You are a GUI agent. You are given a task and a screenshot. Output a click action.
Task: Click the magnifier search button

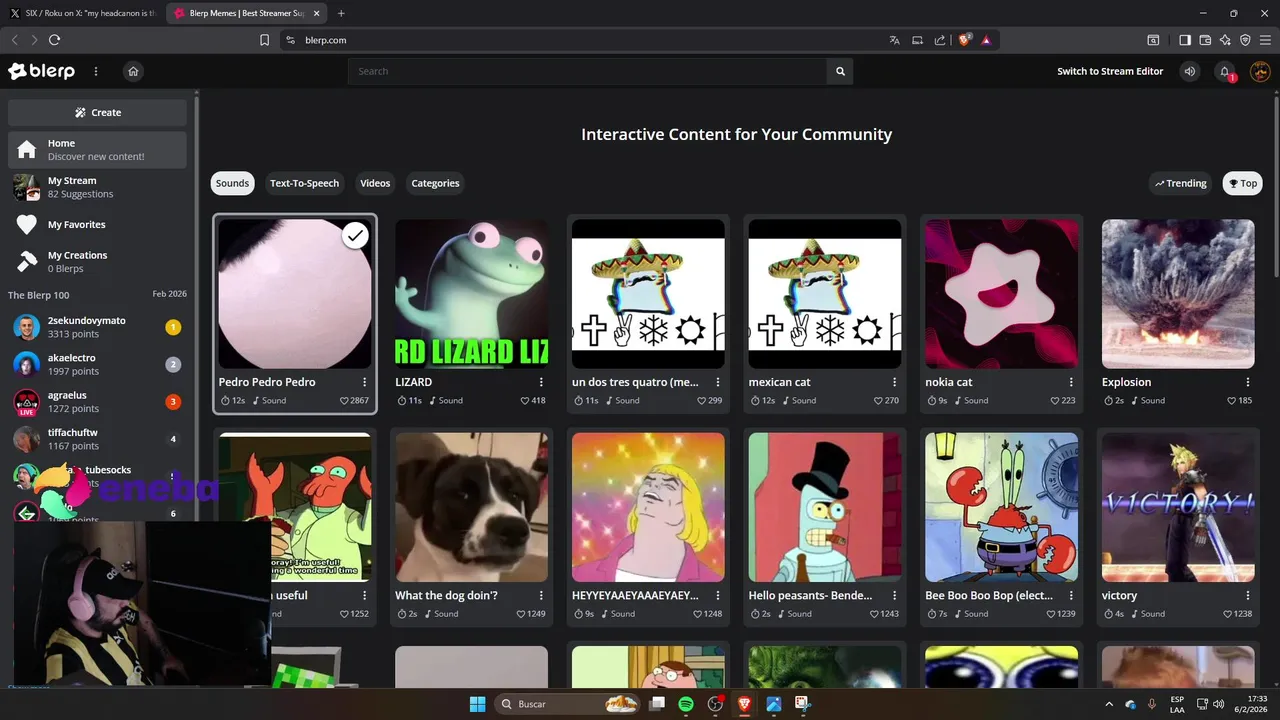coord(840,71)
